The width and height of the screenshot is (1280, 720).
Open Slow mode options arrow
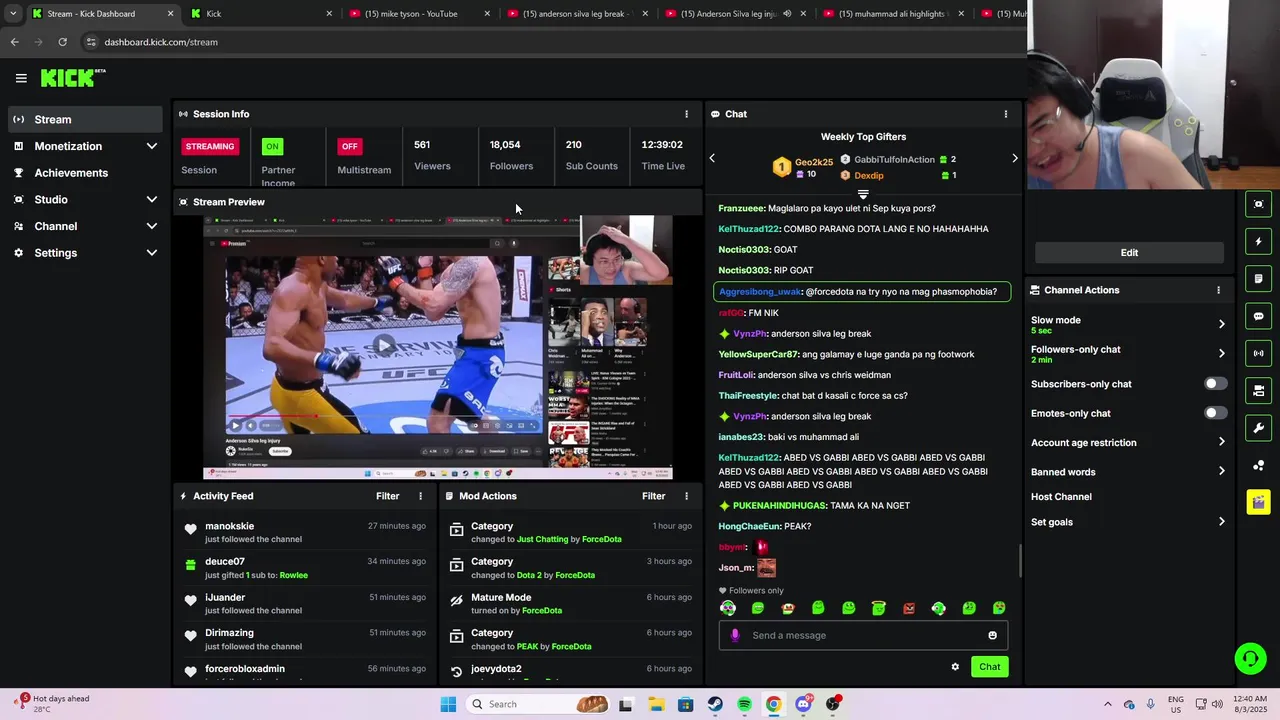point(1221,324)
